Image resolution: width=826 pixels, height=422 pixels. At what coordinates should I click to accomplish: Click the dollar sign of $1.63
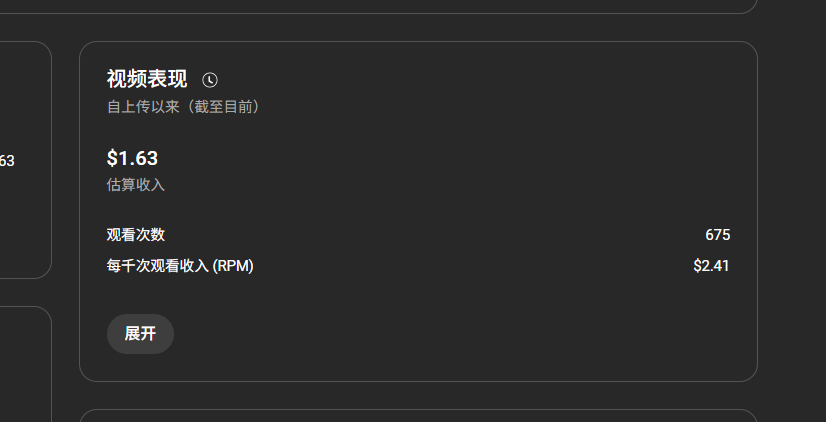[x=112, y=158]
